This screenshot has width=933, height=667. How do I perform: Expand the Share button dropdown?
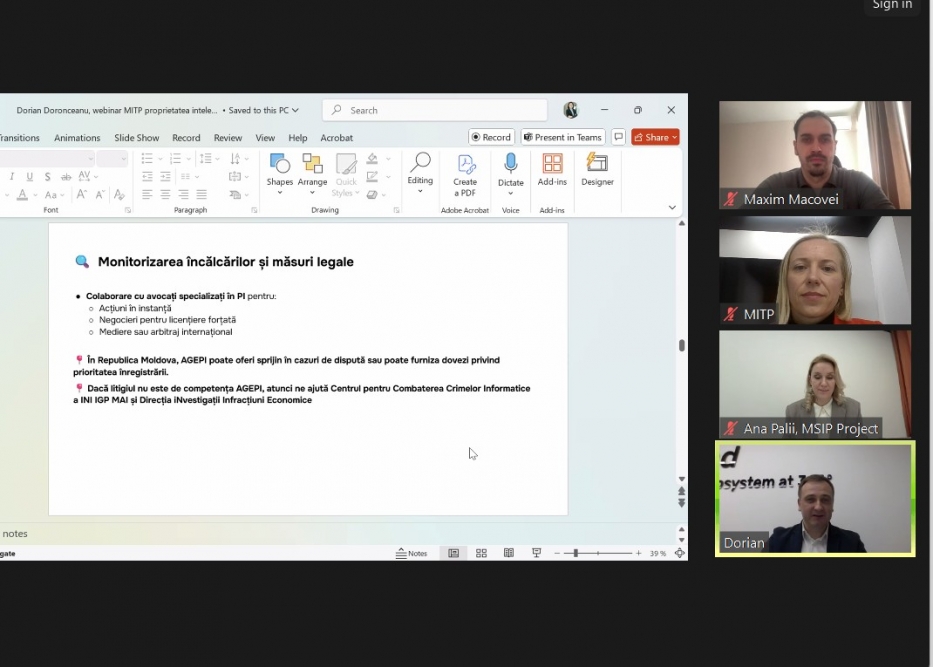tap(675, 137)
